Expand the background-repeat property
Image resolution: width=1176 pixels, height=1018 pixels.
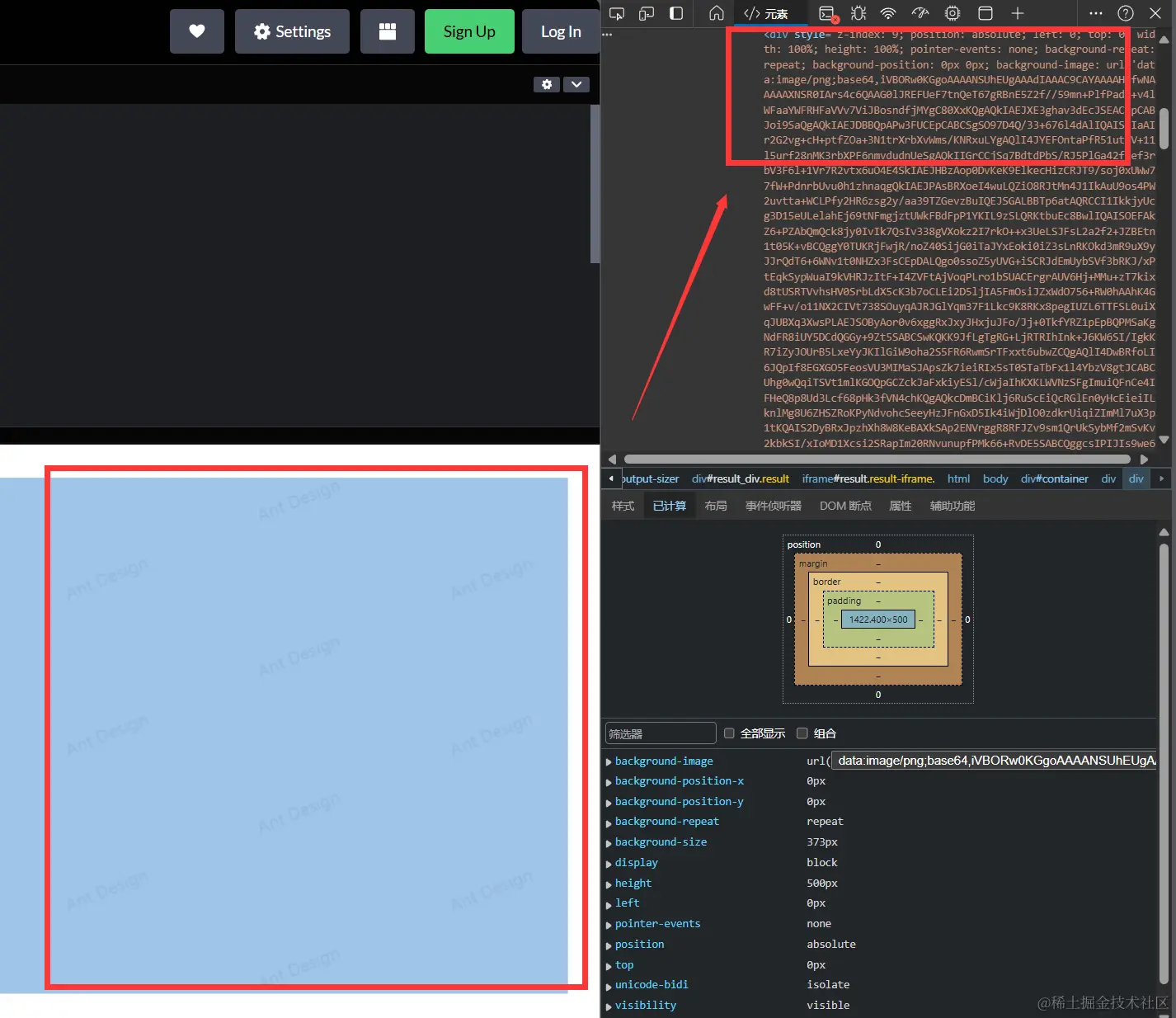pos(609,822)
